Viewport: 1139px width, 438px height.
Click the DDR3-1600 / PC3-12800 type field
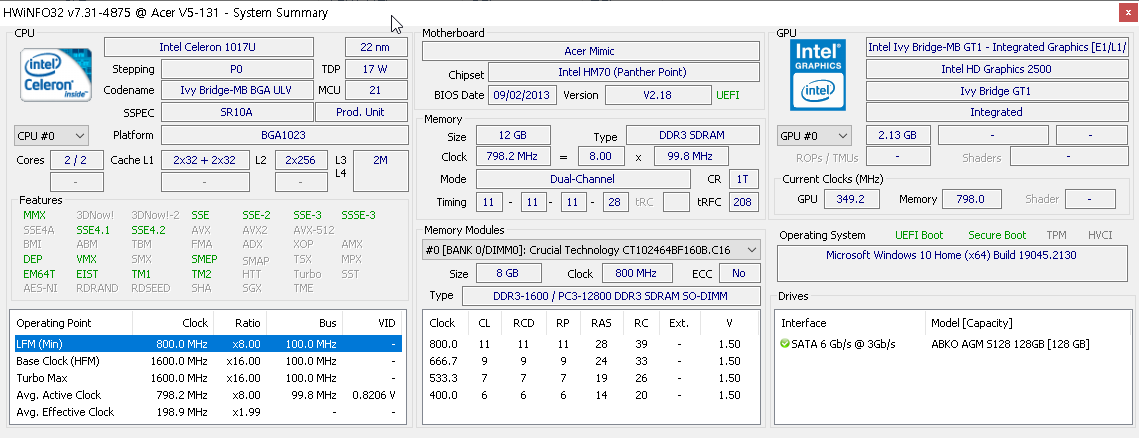tap(610, 296)
